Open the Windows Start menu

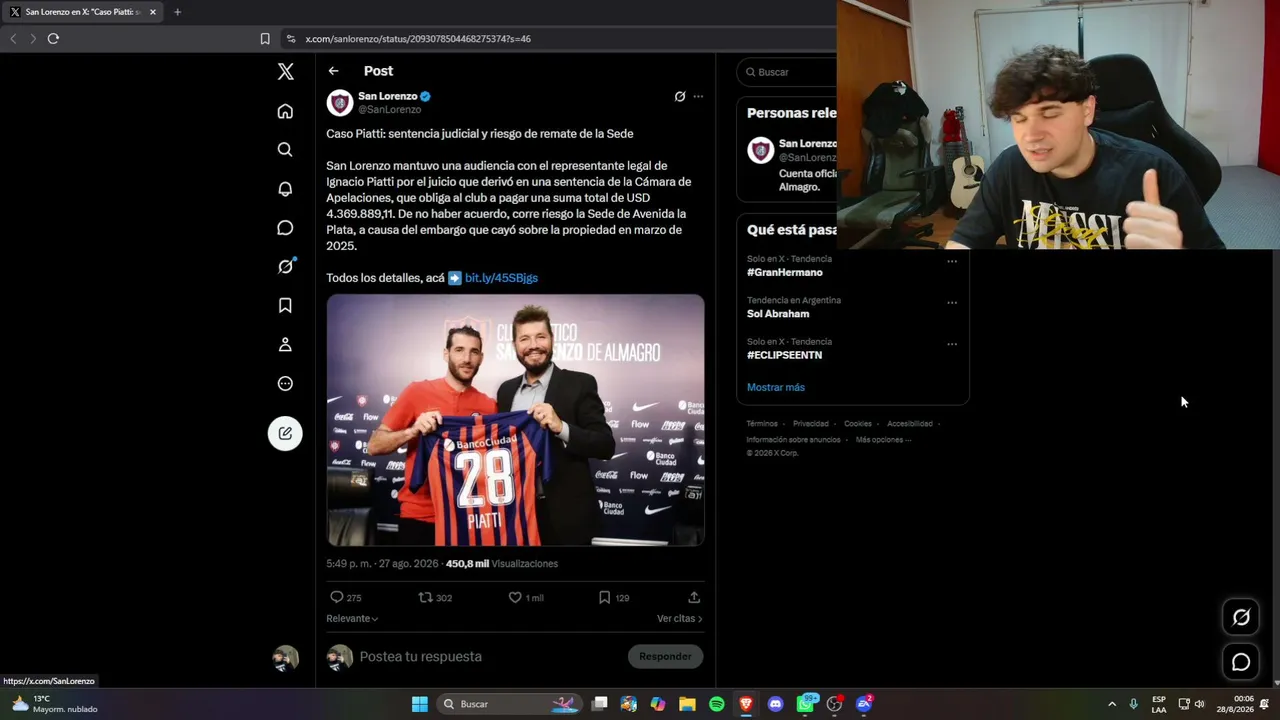pos(420,704)
